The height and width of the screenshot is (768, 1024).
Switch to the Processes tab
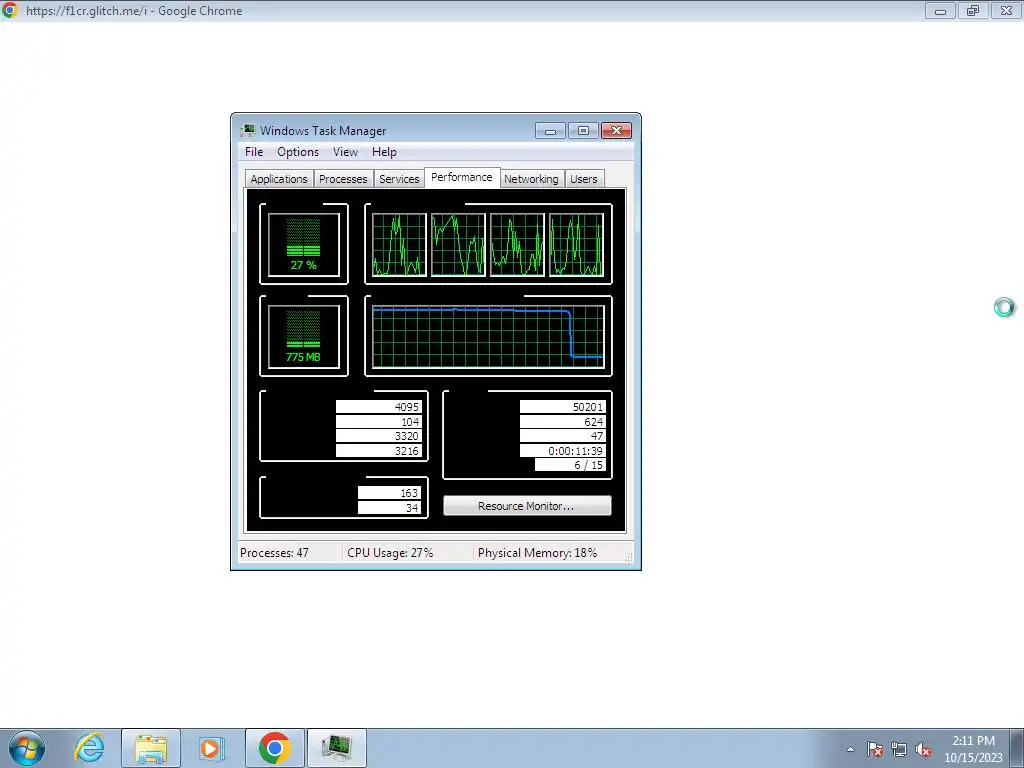pyautogui.click(x=343, y=179)
